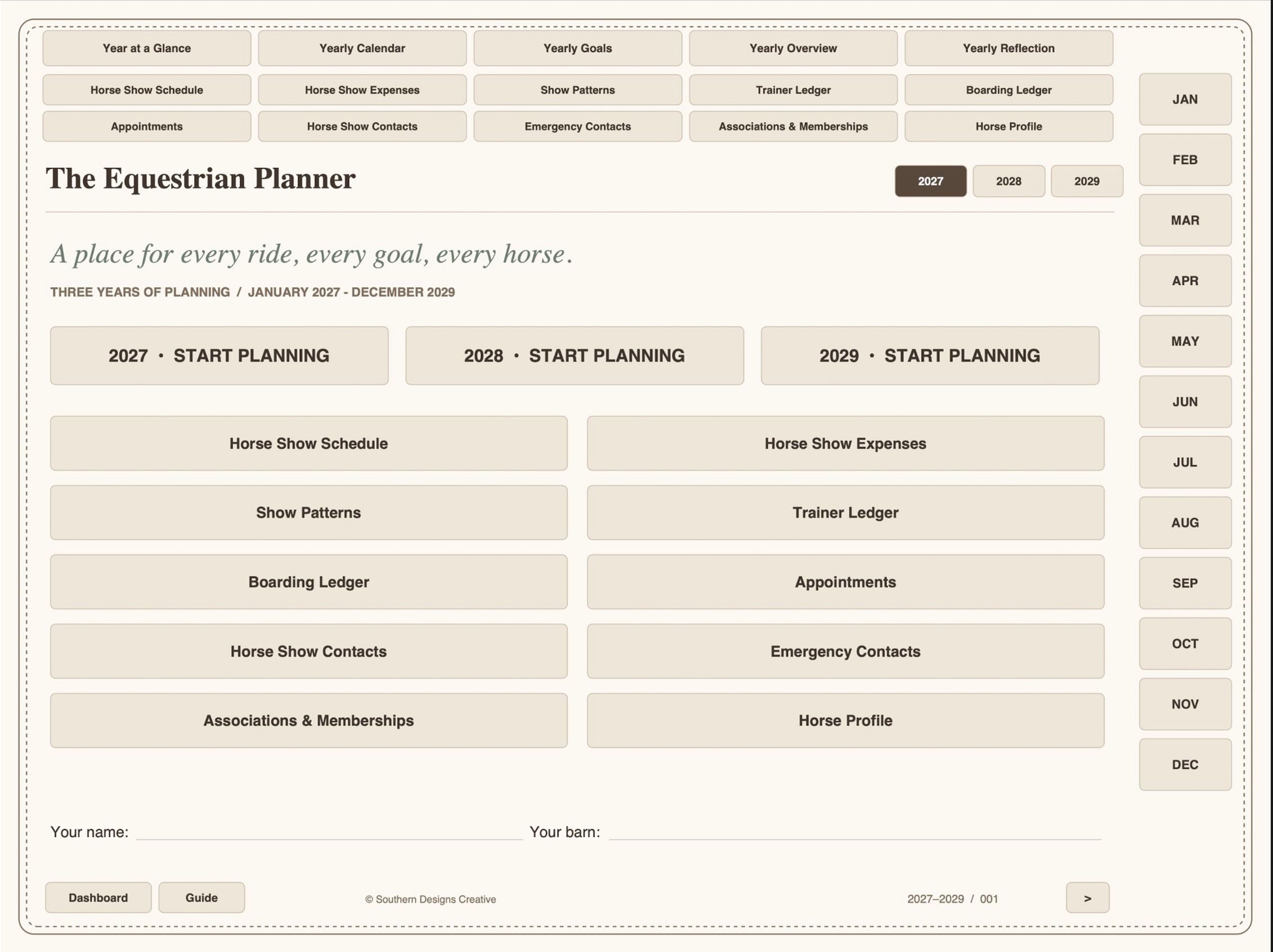Image resolution: width=1273 pixels, height=952 pixels.
Task: Select the JUL month tab
Action: tap(1186, 462)
